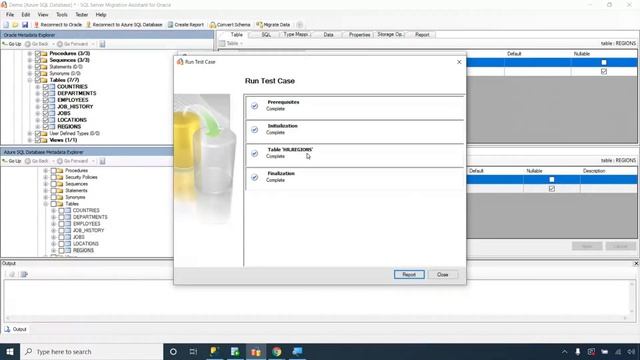Toggle the EMPLOYEES table checkbox in Oracle explorer

click(46, 100)
